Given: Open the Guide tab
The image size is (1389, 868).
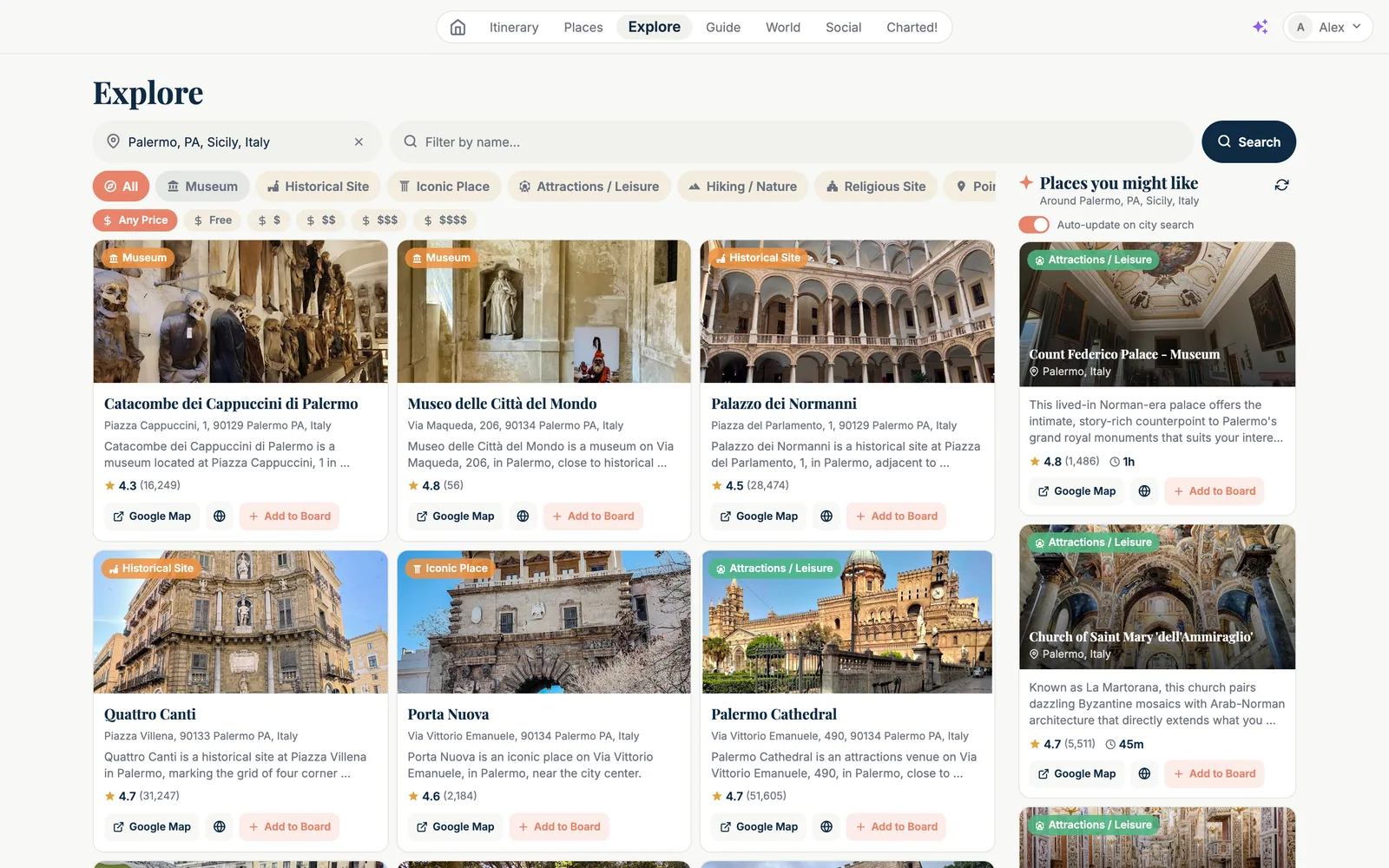Looking at the screenshot, I should coord(723,27).
